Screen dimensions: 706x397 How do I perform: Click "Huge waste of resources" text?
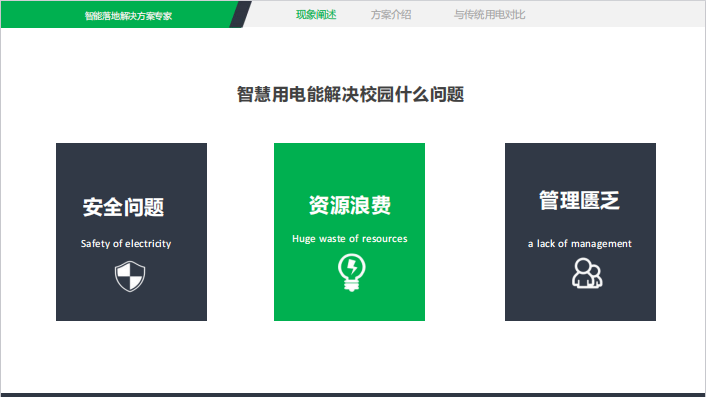click(x=350, y=239)
